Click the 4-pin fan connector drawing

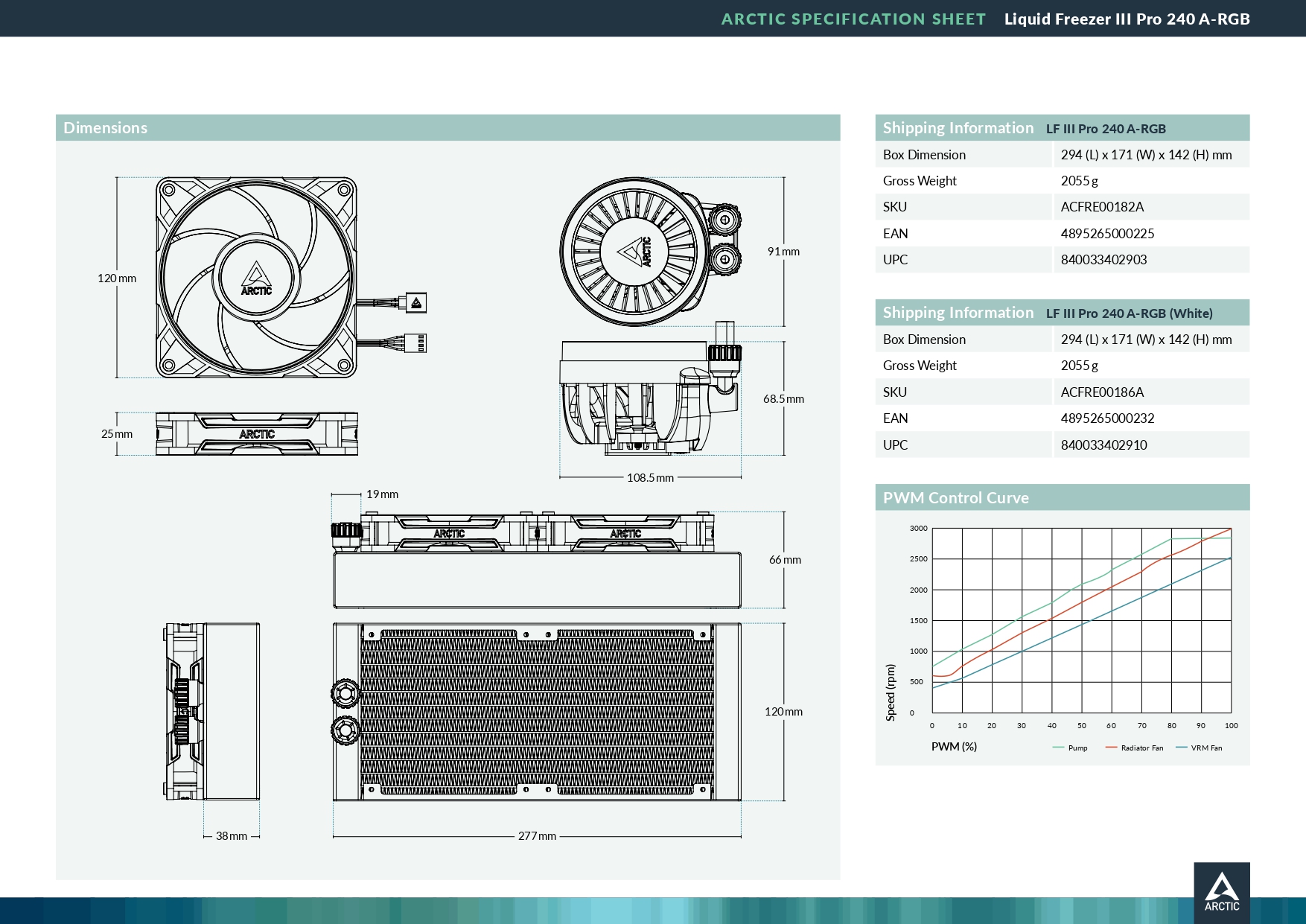pos(415,342)
